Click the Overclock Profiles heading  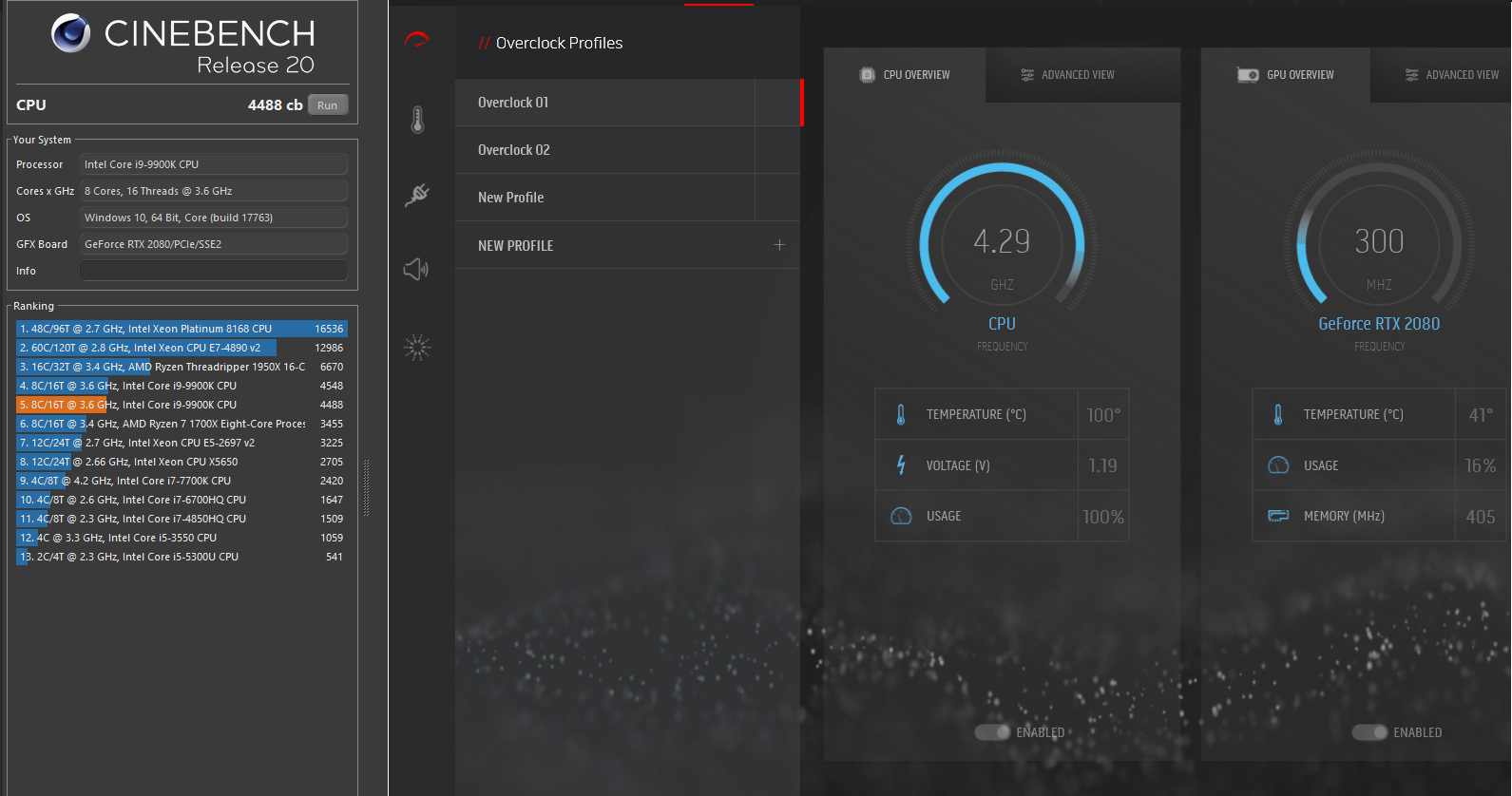tap(559, 43)
